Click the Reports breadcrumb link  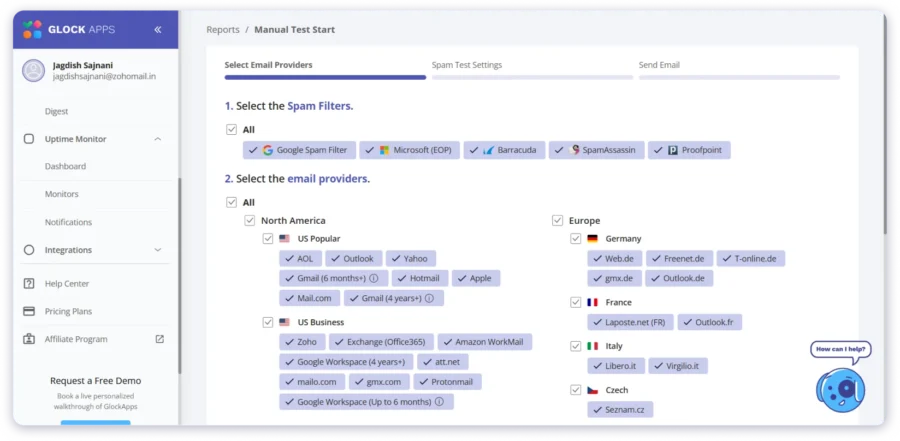coord(223,29)
